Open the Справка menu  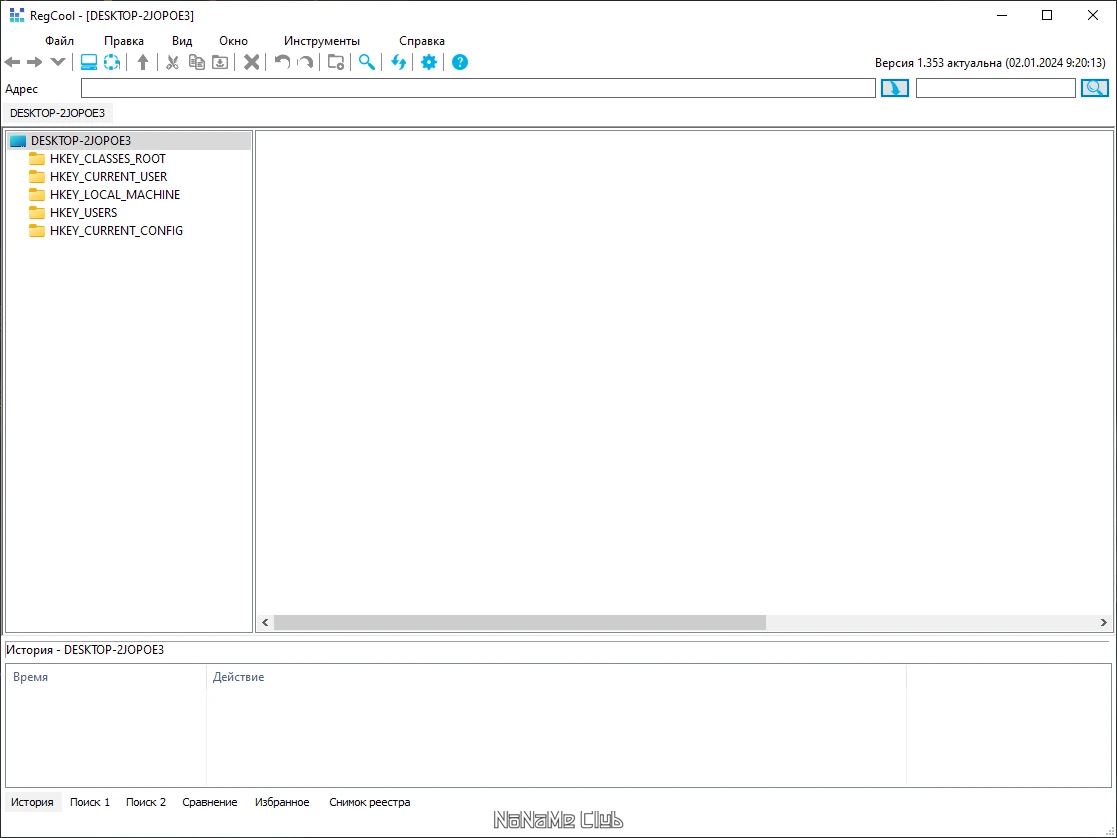pyautogui.click(x=422, y=41)
